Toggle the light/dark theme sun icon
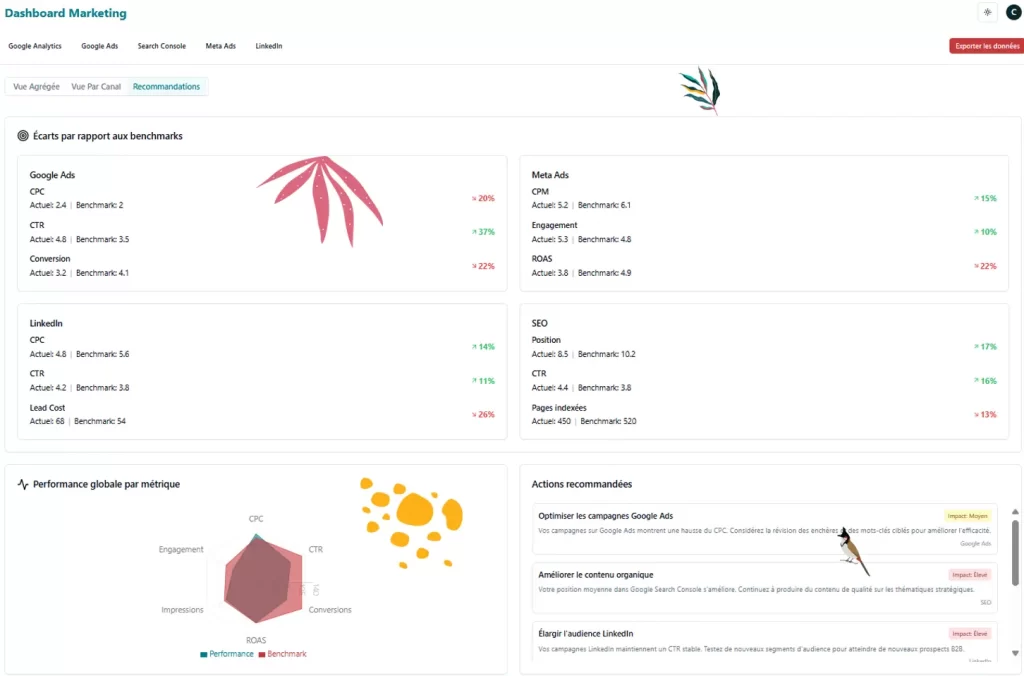 click(987, 13)
